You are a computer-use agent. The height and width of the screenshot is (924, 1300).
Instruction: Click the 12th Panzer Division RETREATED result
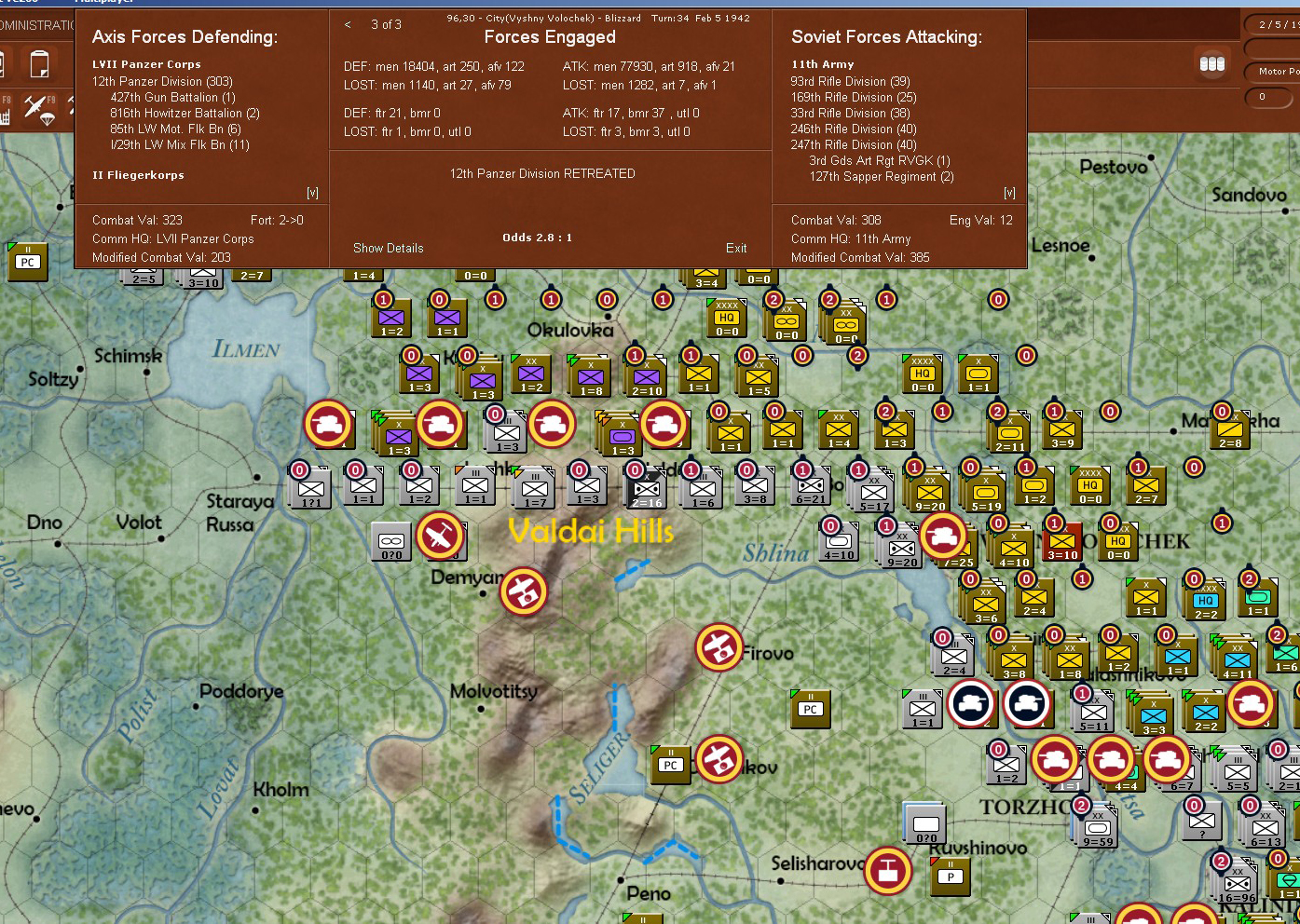click(x=542, y=173)
